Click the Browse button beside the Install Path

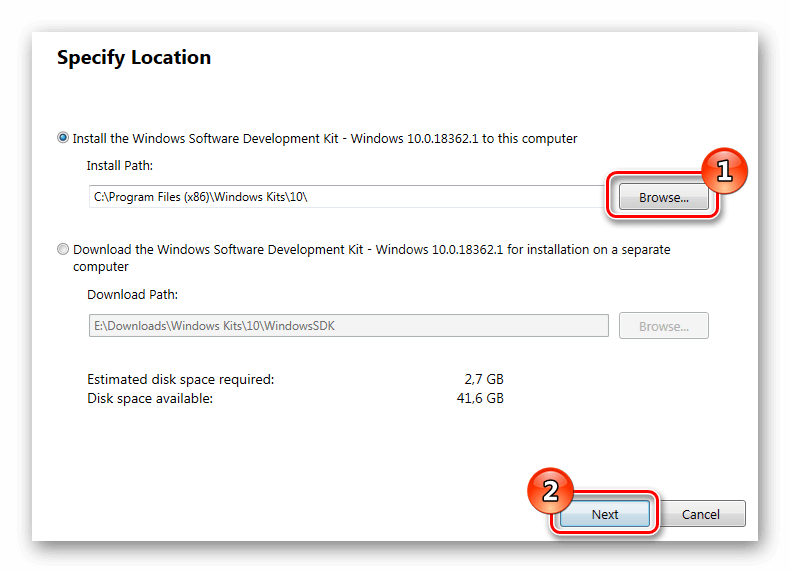pos(664,197)
